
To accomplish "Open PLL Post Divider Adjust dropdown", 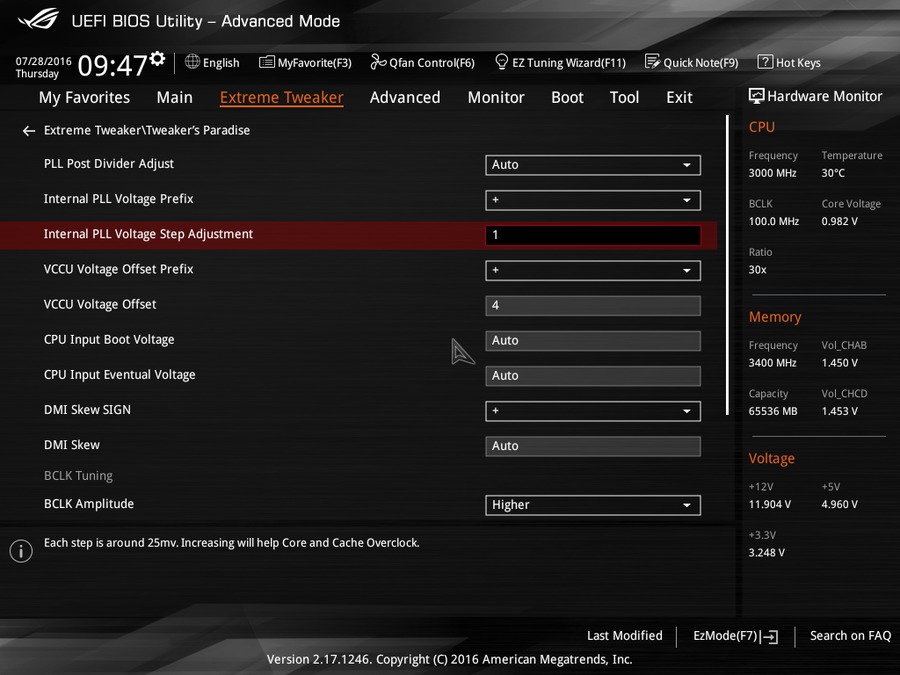I will 593,165.
